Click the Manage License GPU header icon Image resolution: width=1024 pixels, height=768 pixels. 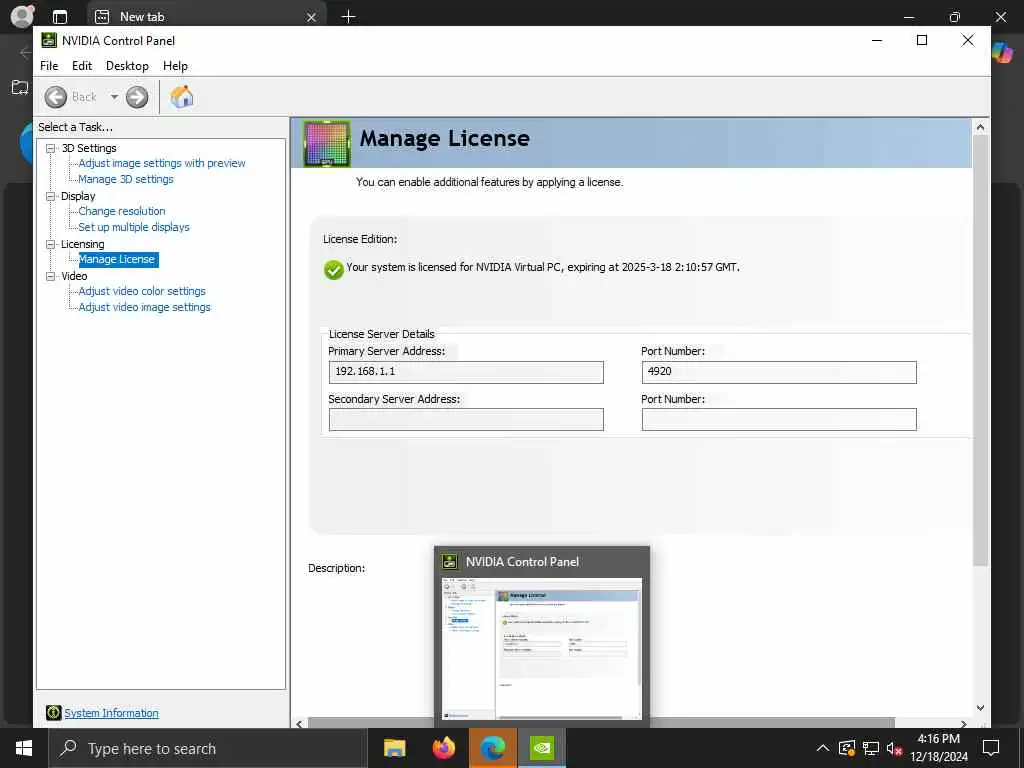(x=327, y=144)
